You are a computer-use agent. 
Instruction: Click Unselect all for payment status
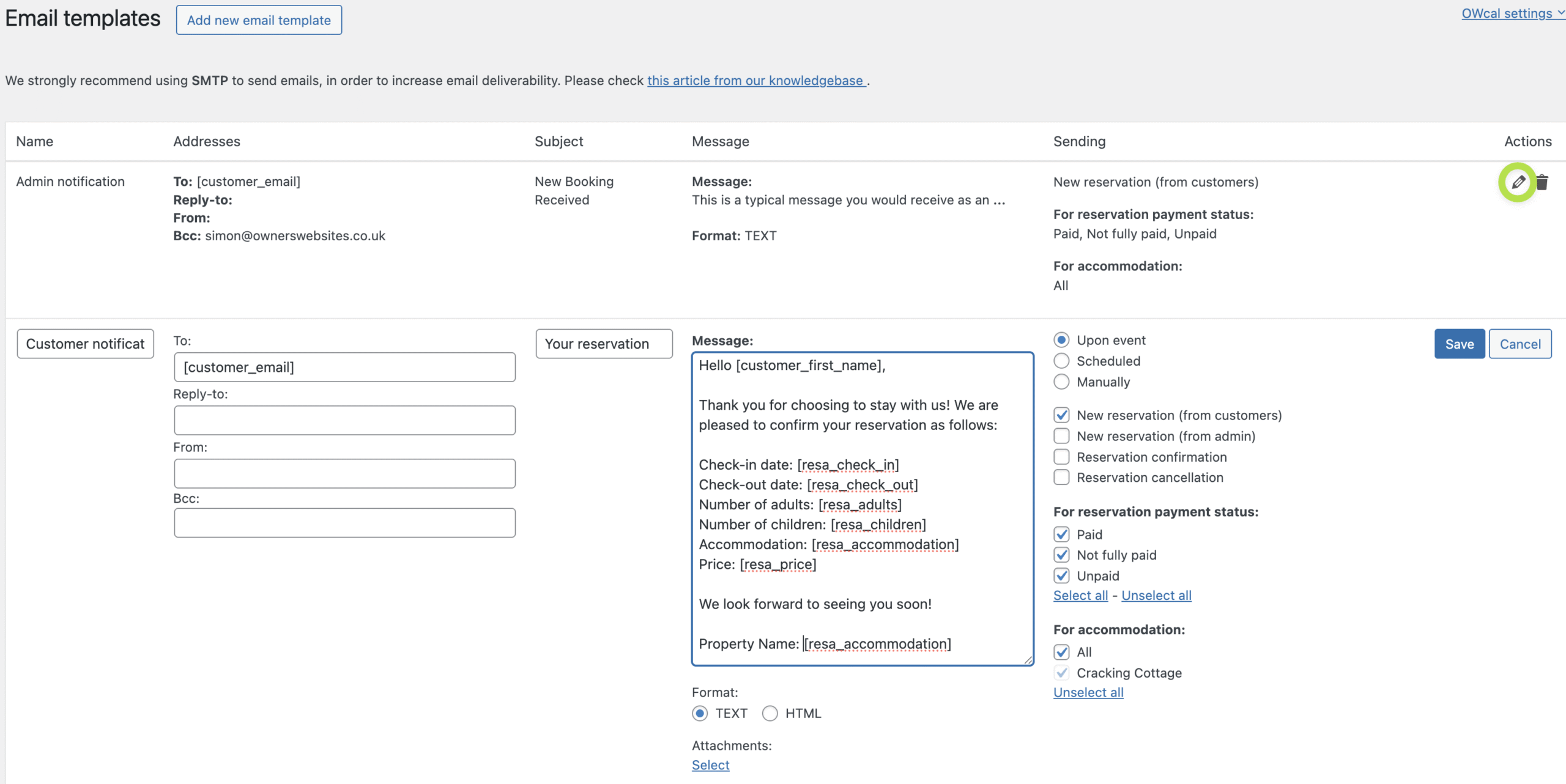[x=1156, y=596]
